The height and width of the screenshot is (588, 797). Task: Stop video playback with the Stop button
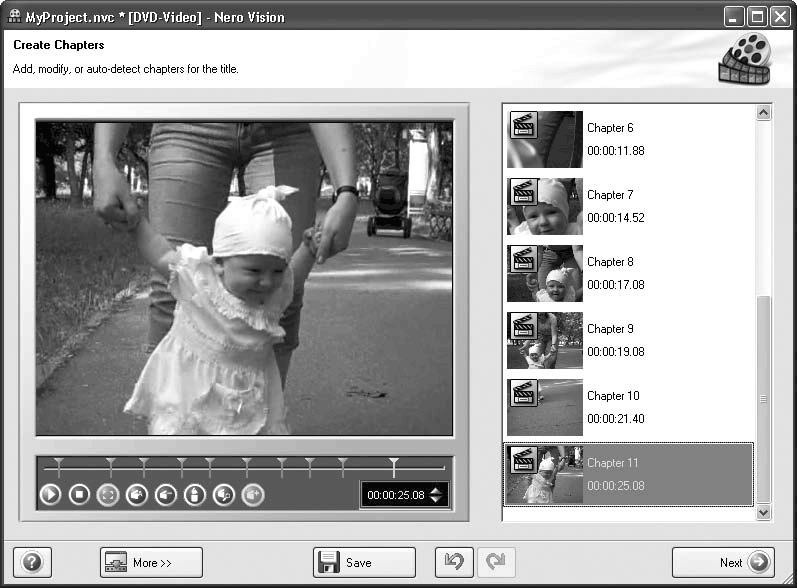click(x=80, y=494)
